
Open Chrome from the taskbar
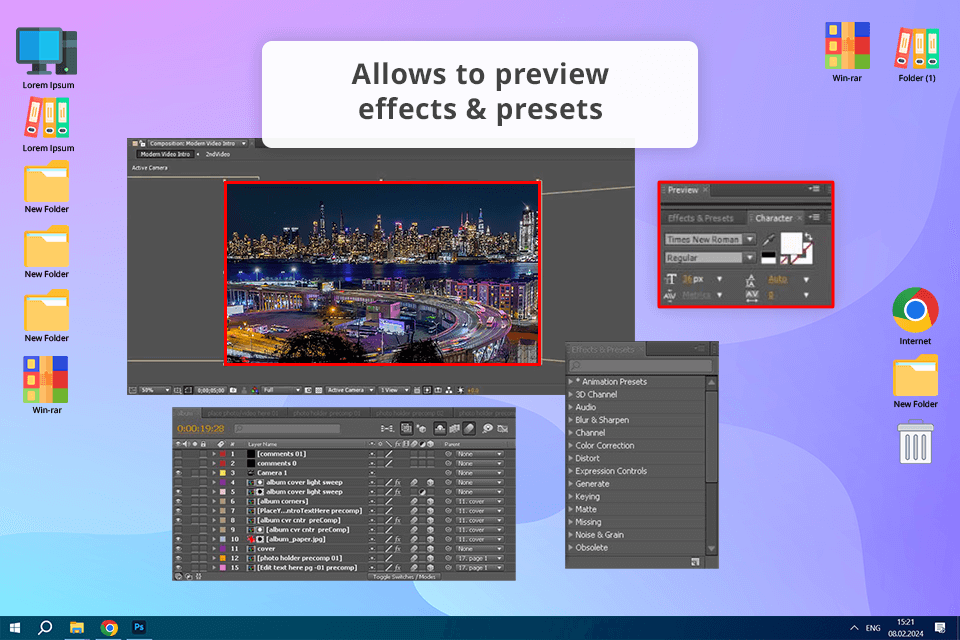coord(109,627)
